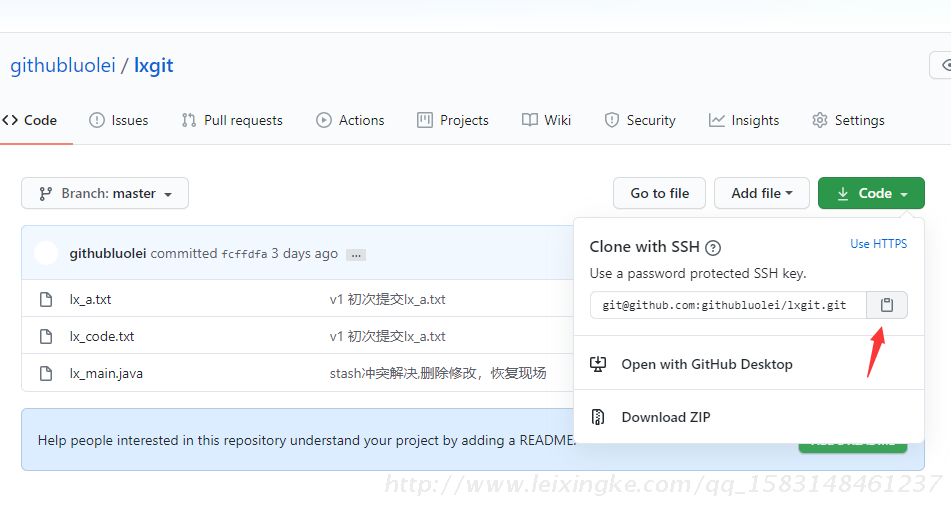This screenshot has height=512, width=951.
Task: Open the Insights tab
Action: (744, 120)
